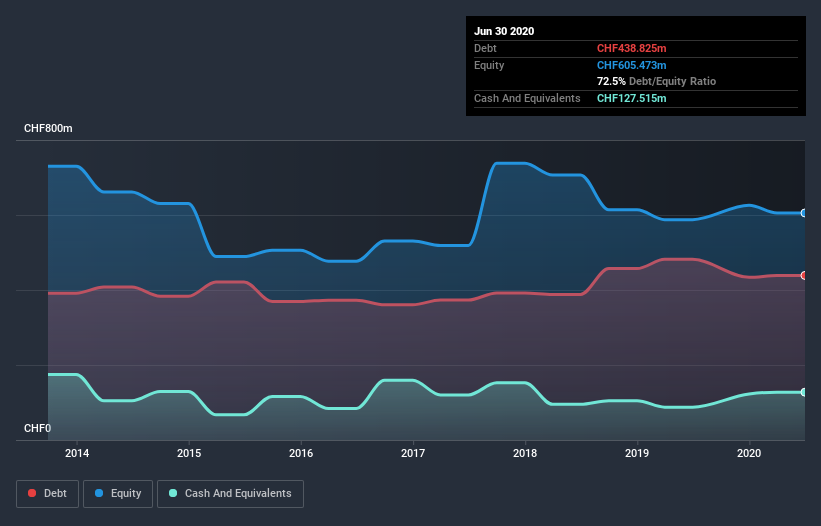Screen dimensions: 821x526
Task: Select the 2015 x-axis label
Action: click(x=189, y=453)
